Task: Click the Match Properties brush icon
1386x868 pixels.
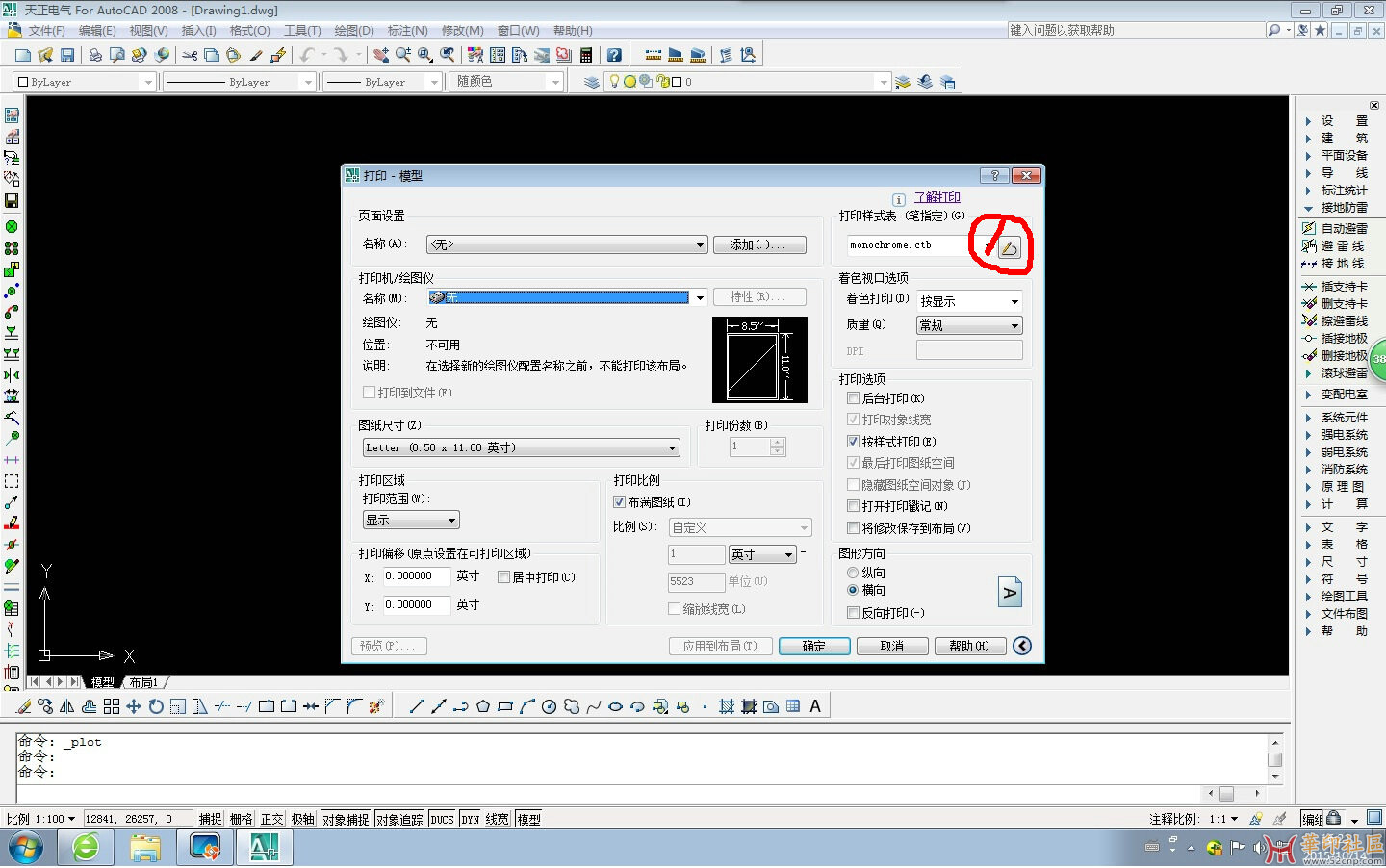Action: [256, 56]
